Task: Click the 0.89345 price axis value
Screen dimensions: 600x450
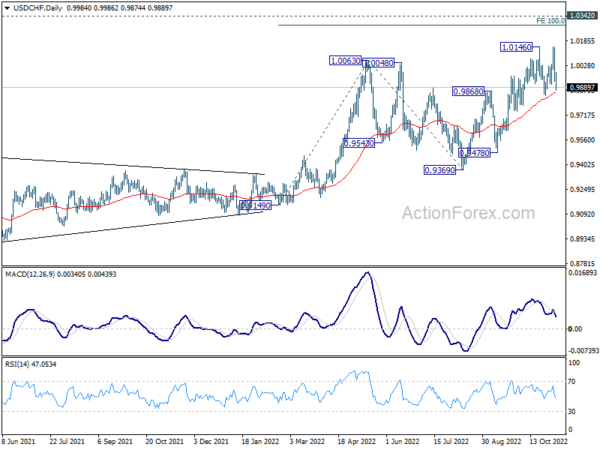Action: (x=582, y=239)
